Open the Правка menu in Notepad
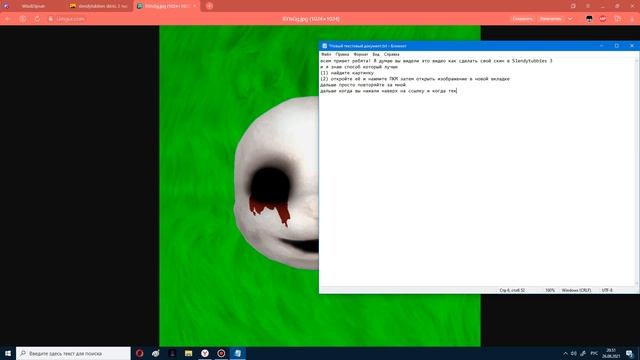The width and height of the screenshot is (640, 360). point(342,54)
